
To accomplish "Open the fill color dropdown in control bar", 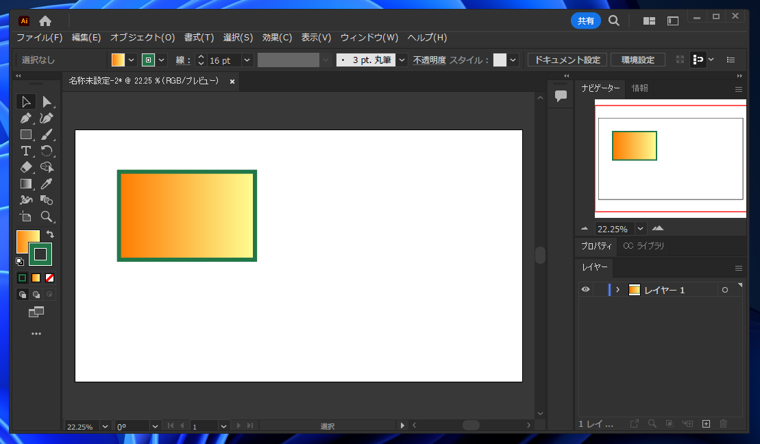I will tap(131, 60).
